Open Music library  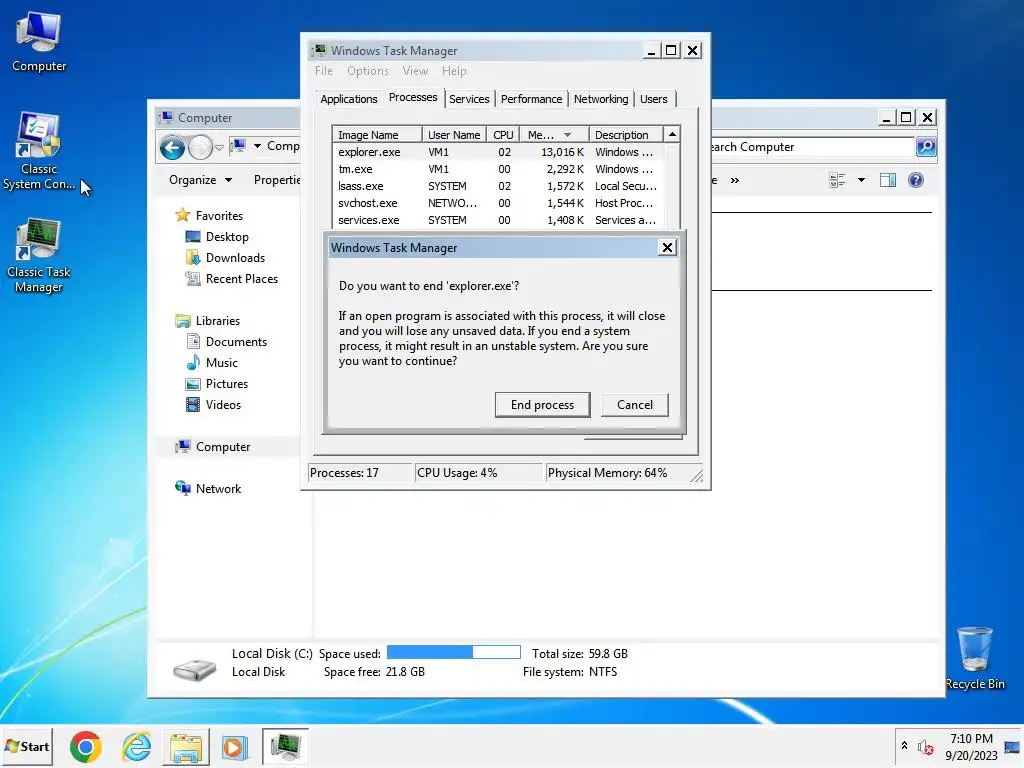pos(221,362)
